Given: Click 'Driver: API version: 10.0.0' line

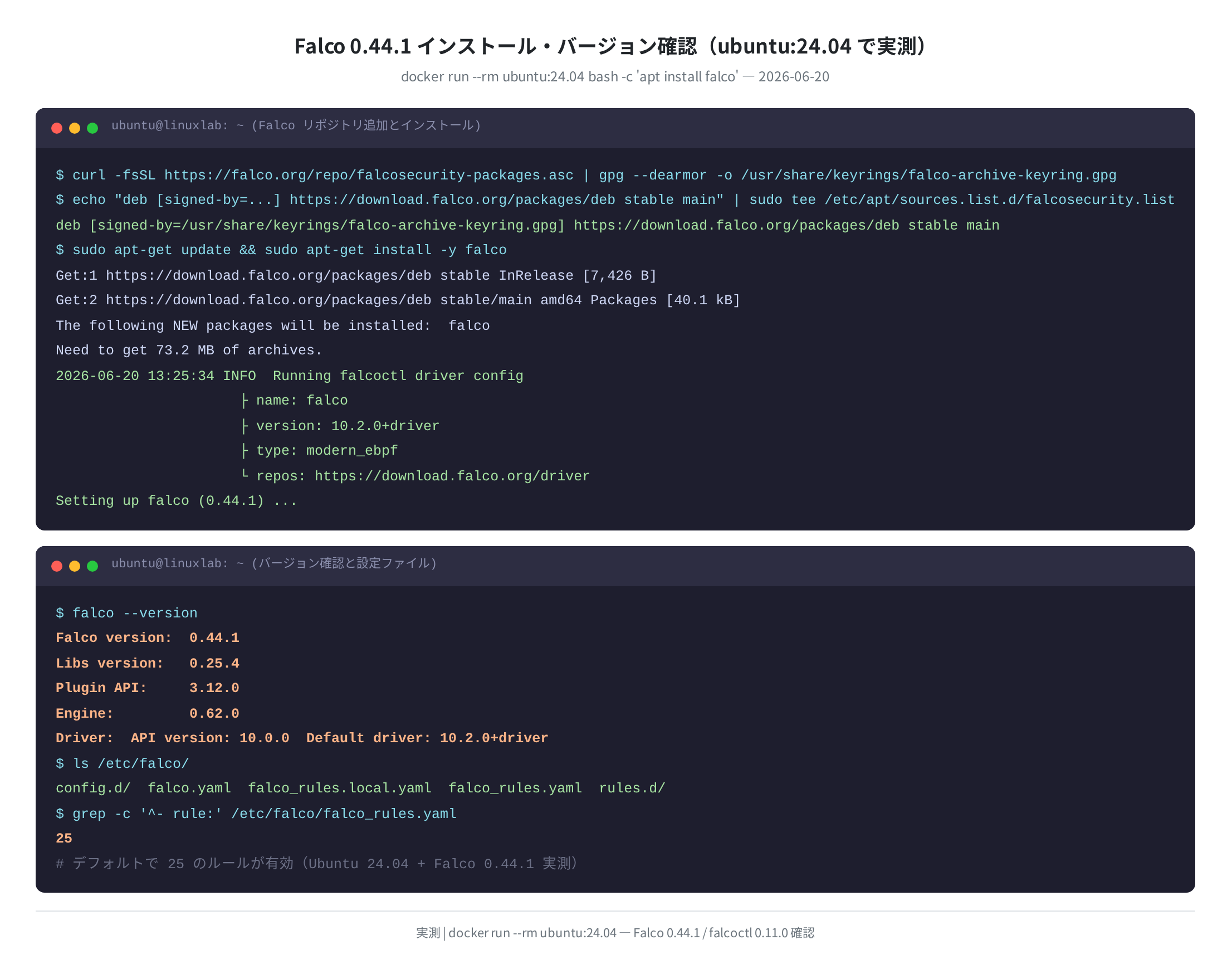Looking at the screenshot, I should [x=302, y=739].
